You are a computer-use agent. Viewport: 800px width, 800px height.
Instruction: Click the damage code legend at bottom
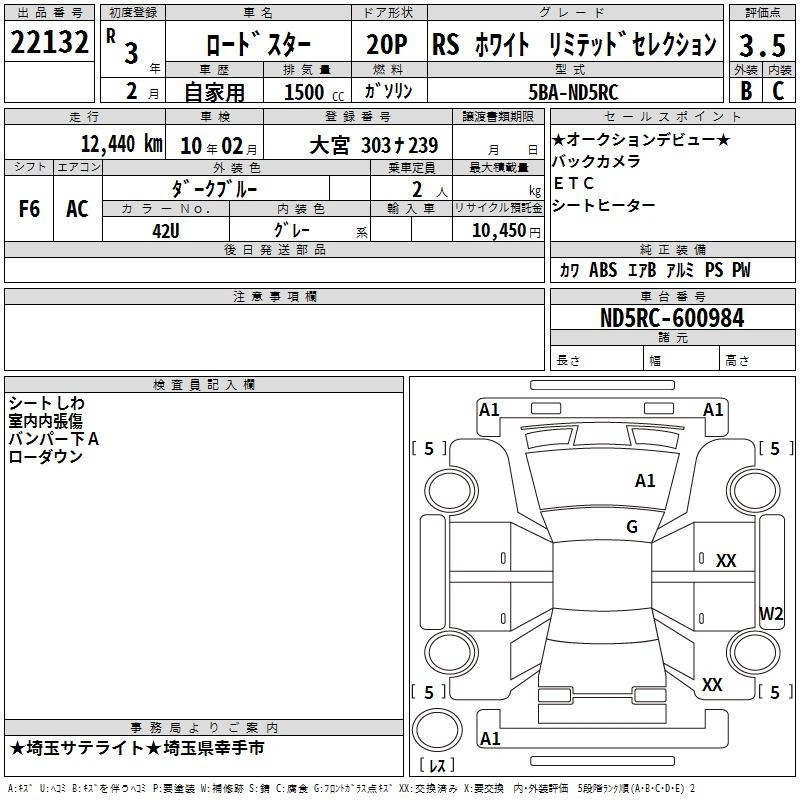click(x=352, y=789)
